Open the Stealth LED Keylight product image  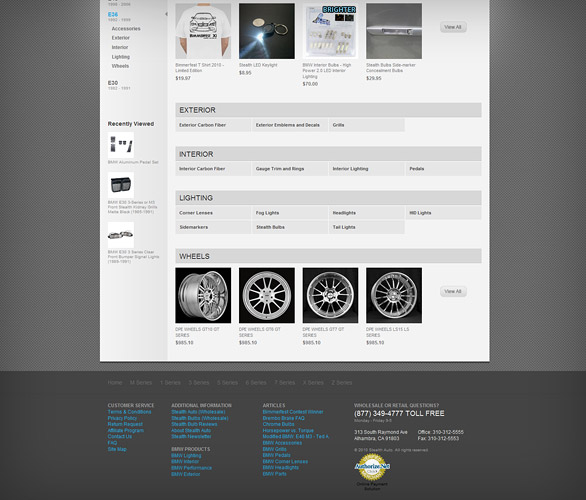(266, 31)
